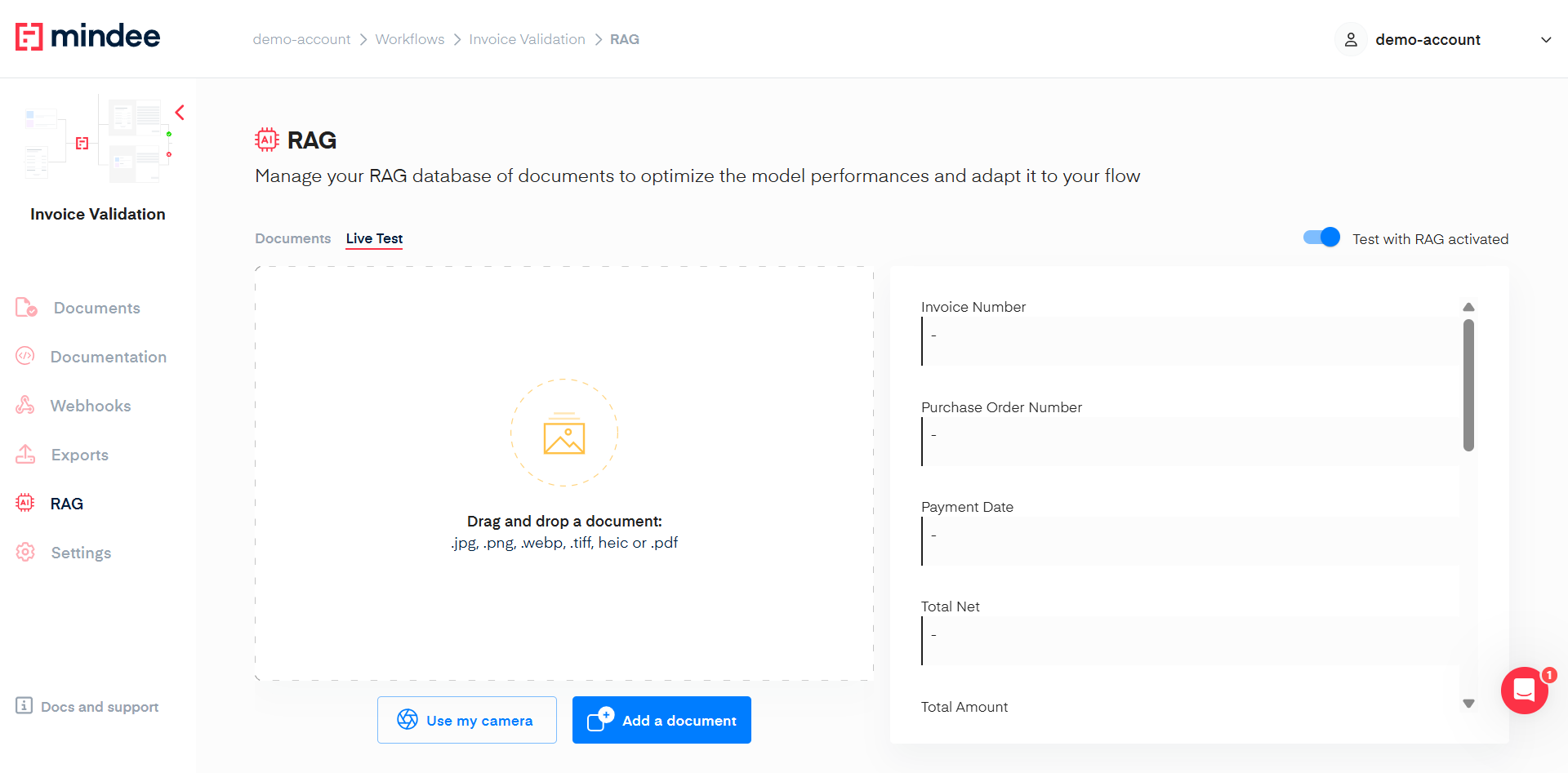This screenshot has width=1568, height=773.
Task: Go to Workflows breadcrumb link
Action: point(409,39)
